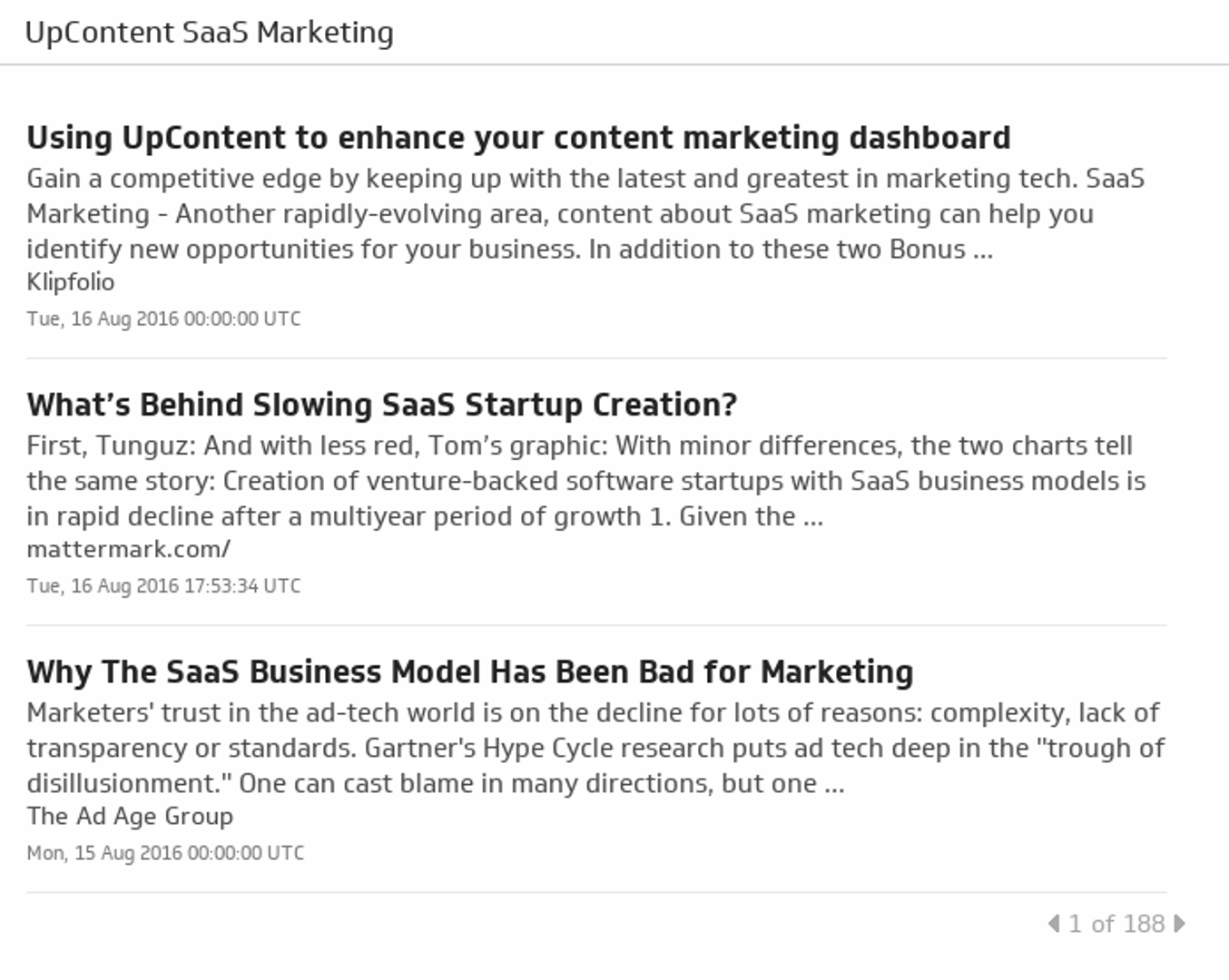
Task: Click the Mon, 15 Aug 2016 timestamp
Action: pos(165,853)
